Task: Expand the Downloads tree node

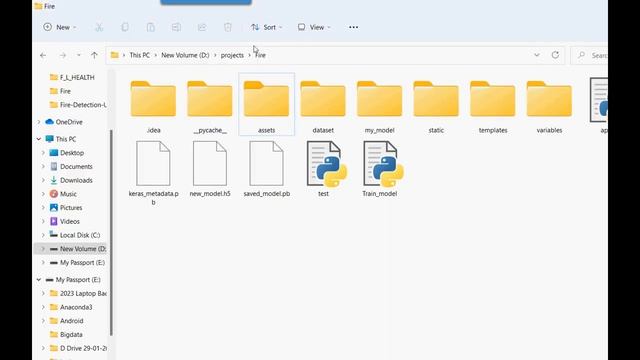Action: (43, 180)
